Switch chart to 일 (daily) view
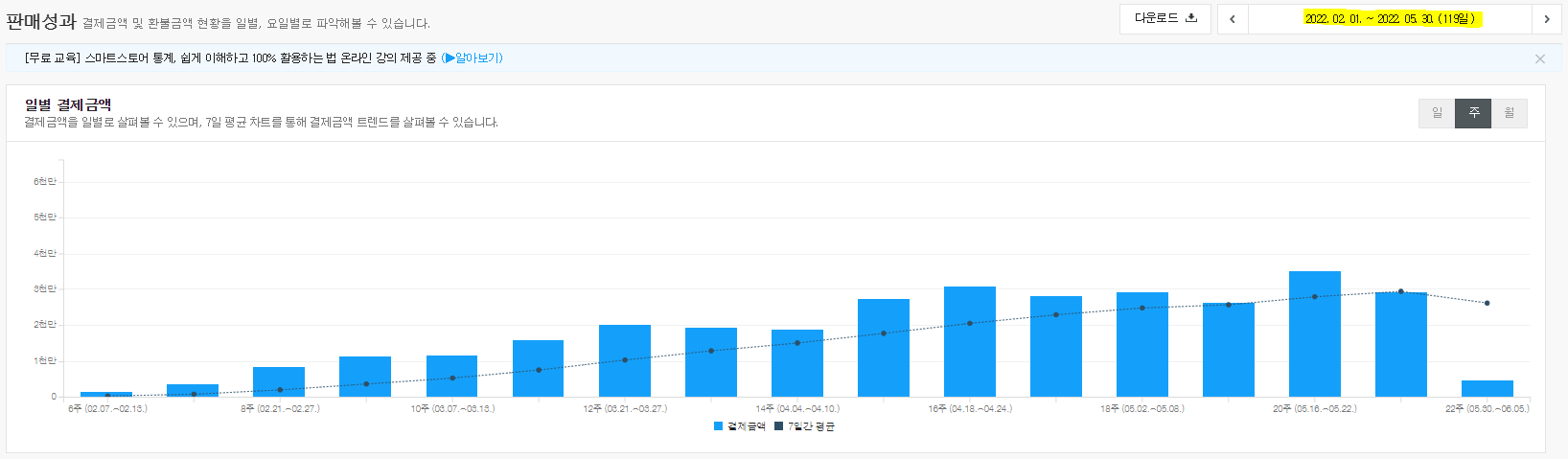This screenshot has height=459, width=1568. [x=1437, y=113]
